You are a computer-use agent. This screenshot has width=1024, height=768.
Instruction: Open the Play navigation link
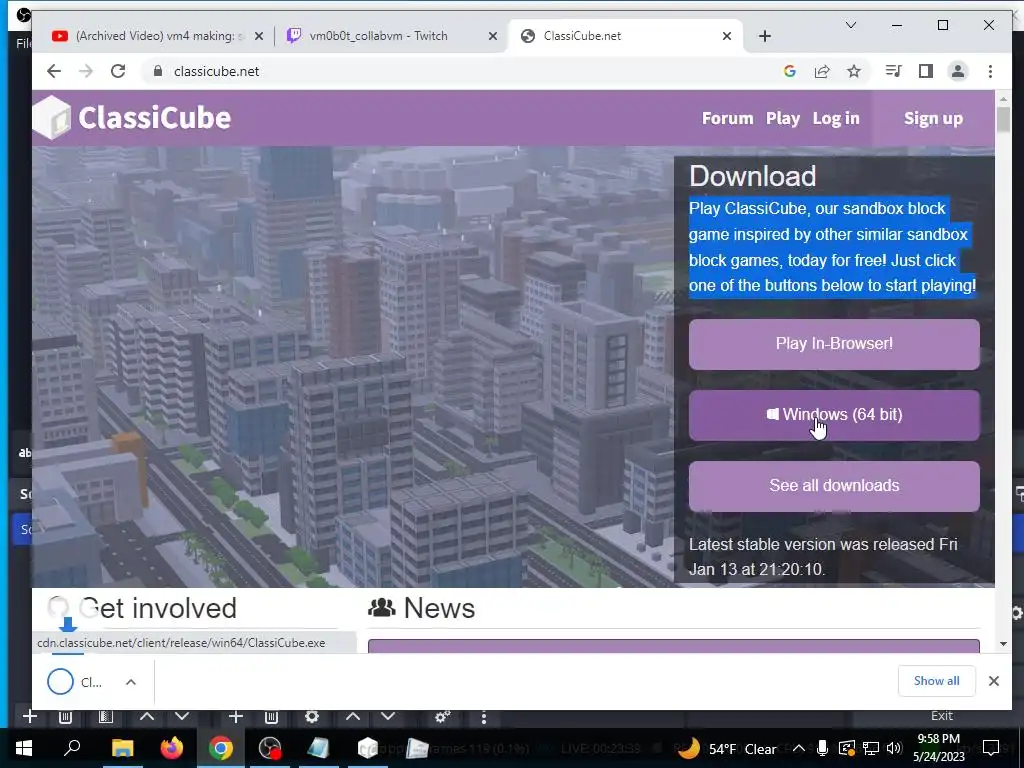(x=783, y=118)
